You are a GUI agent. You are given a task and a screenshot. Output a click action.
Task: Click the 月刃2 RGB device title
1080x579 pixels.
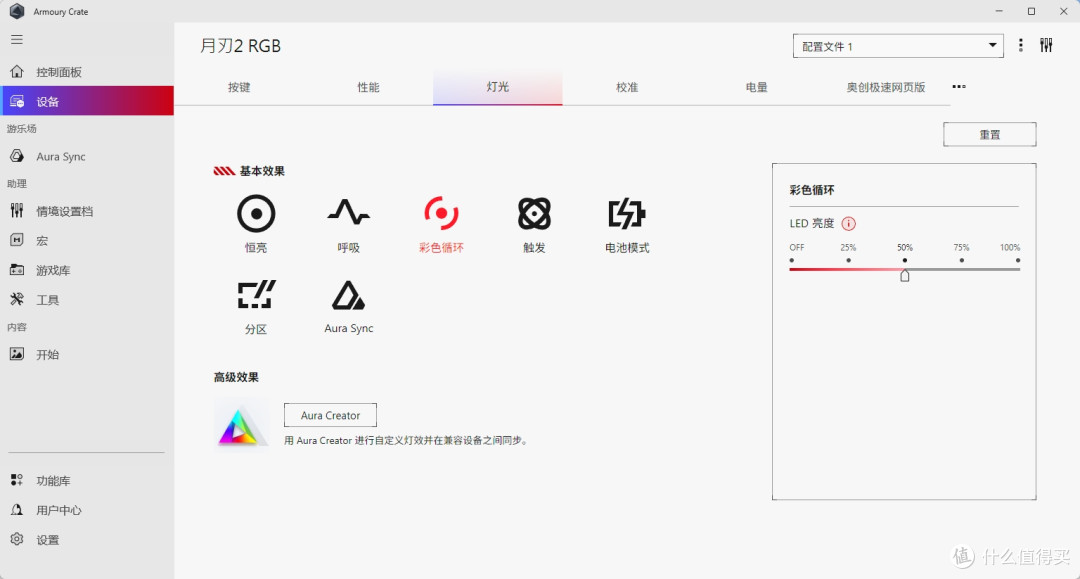coord(240,46)
